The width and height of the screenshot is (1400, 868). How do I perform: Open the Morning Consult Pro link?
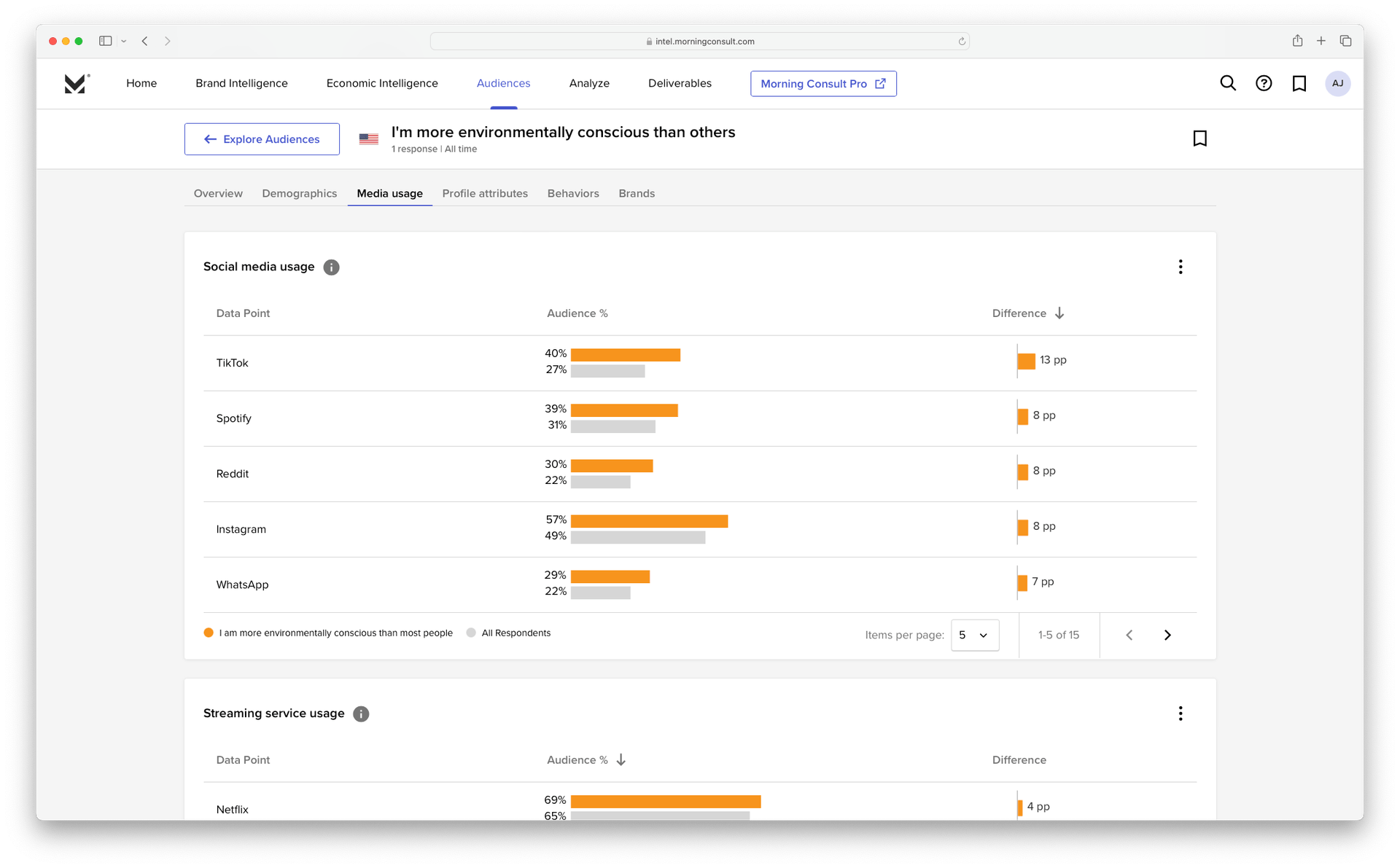[x=823, y=84]
